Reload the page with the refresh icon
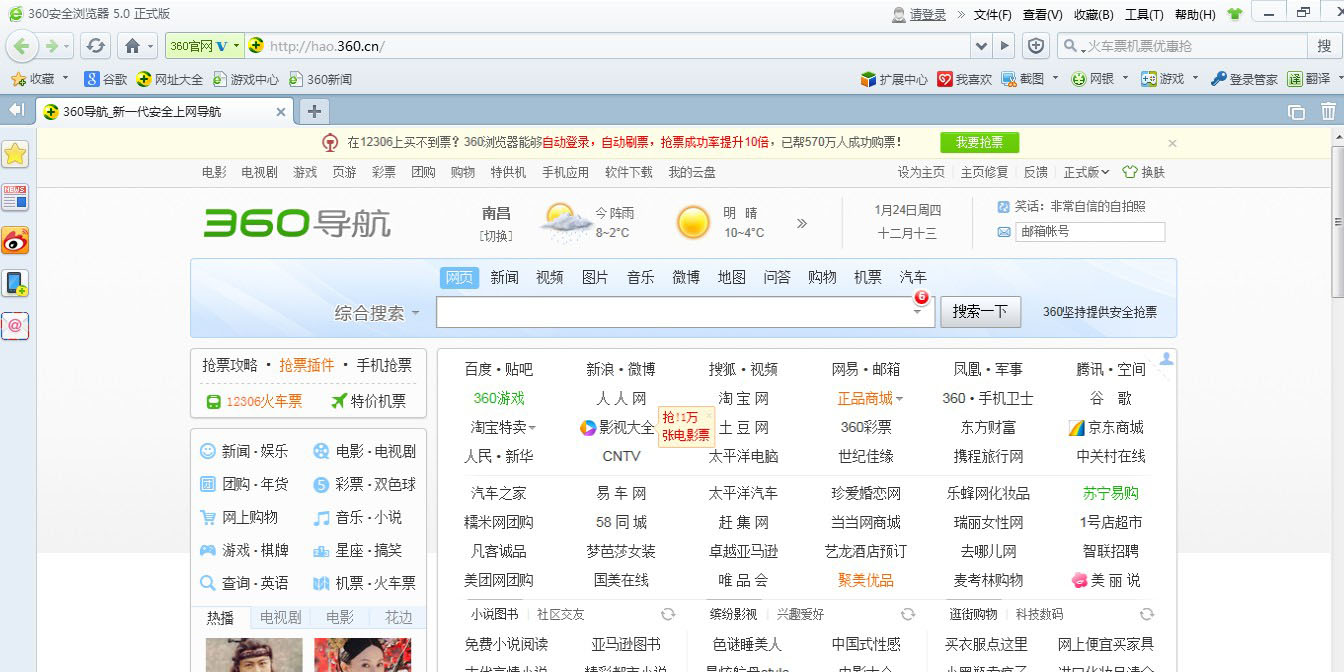 pos(95,46)
